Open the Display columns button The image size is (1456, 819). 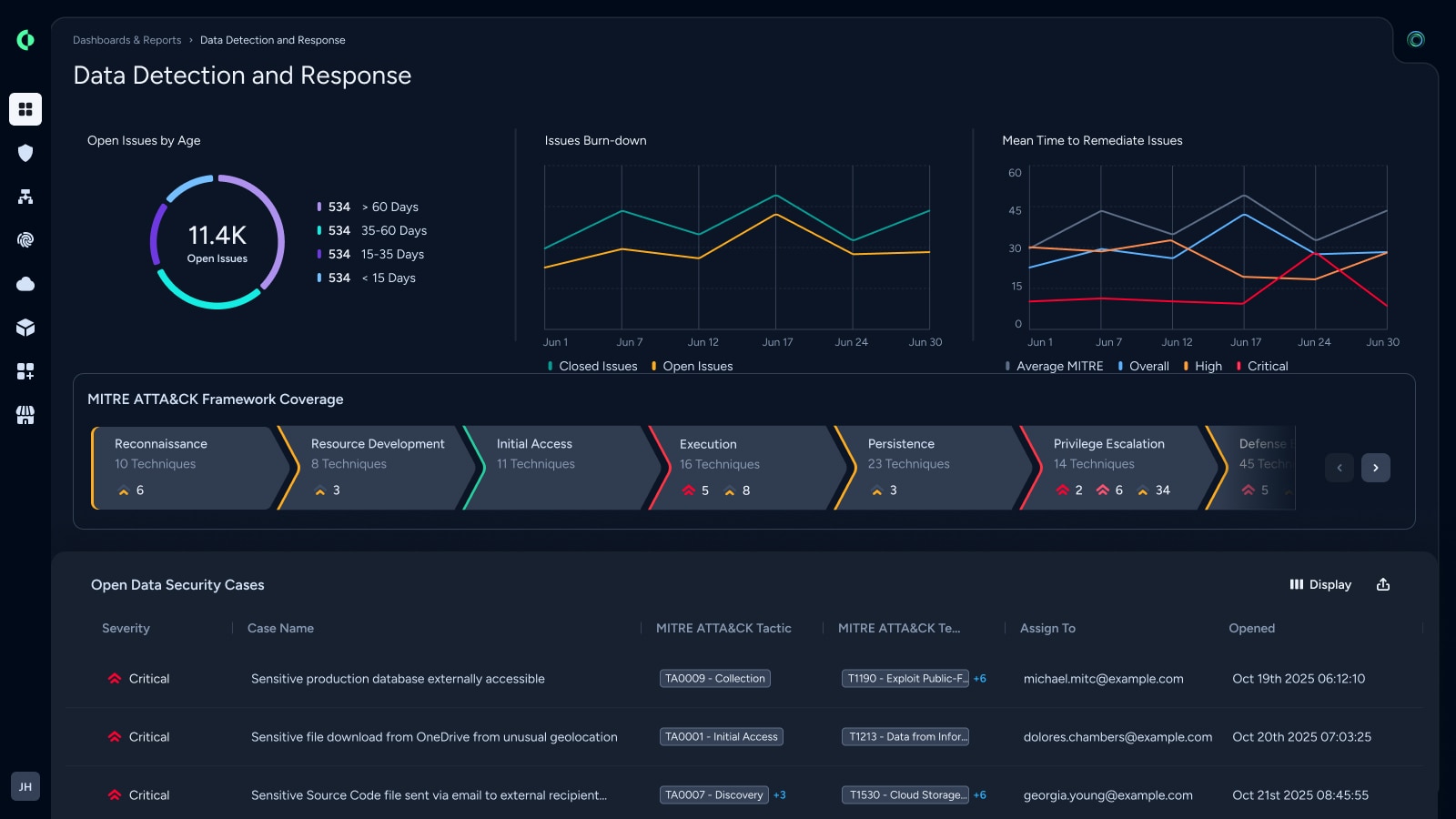[x=1320, y=584]
